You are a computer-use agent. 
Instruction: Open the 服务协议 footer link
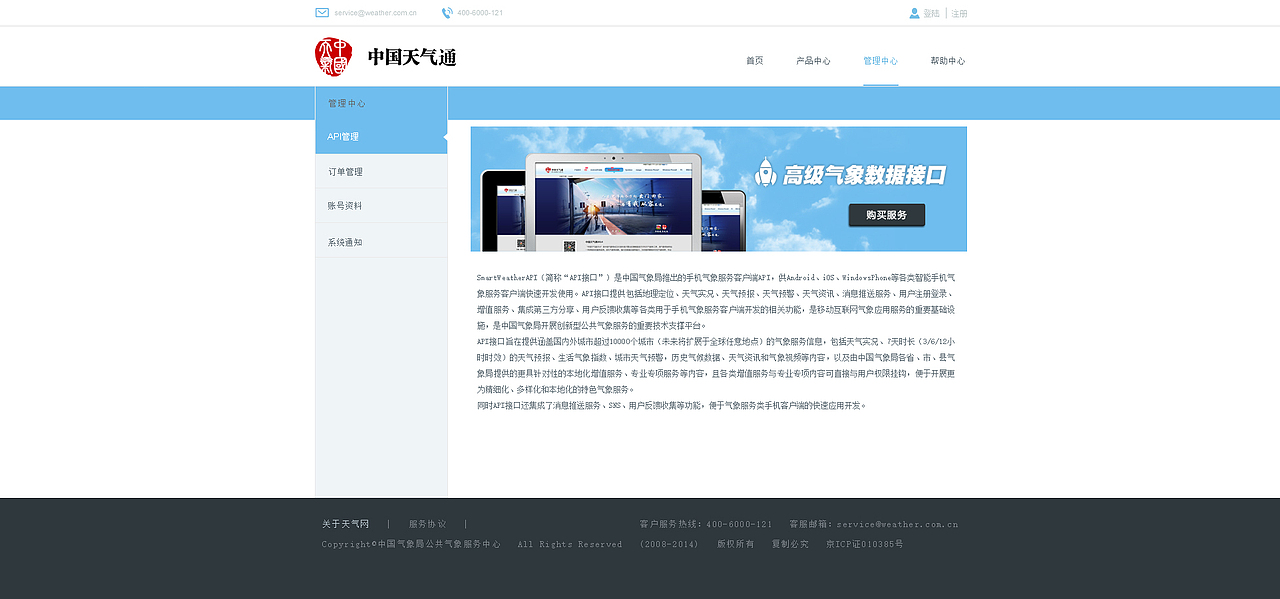coord(428,523)
